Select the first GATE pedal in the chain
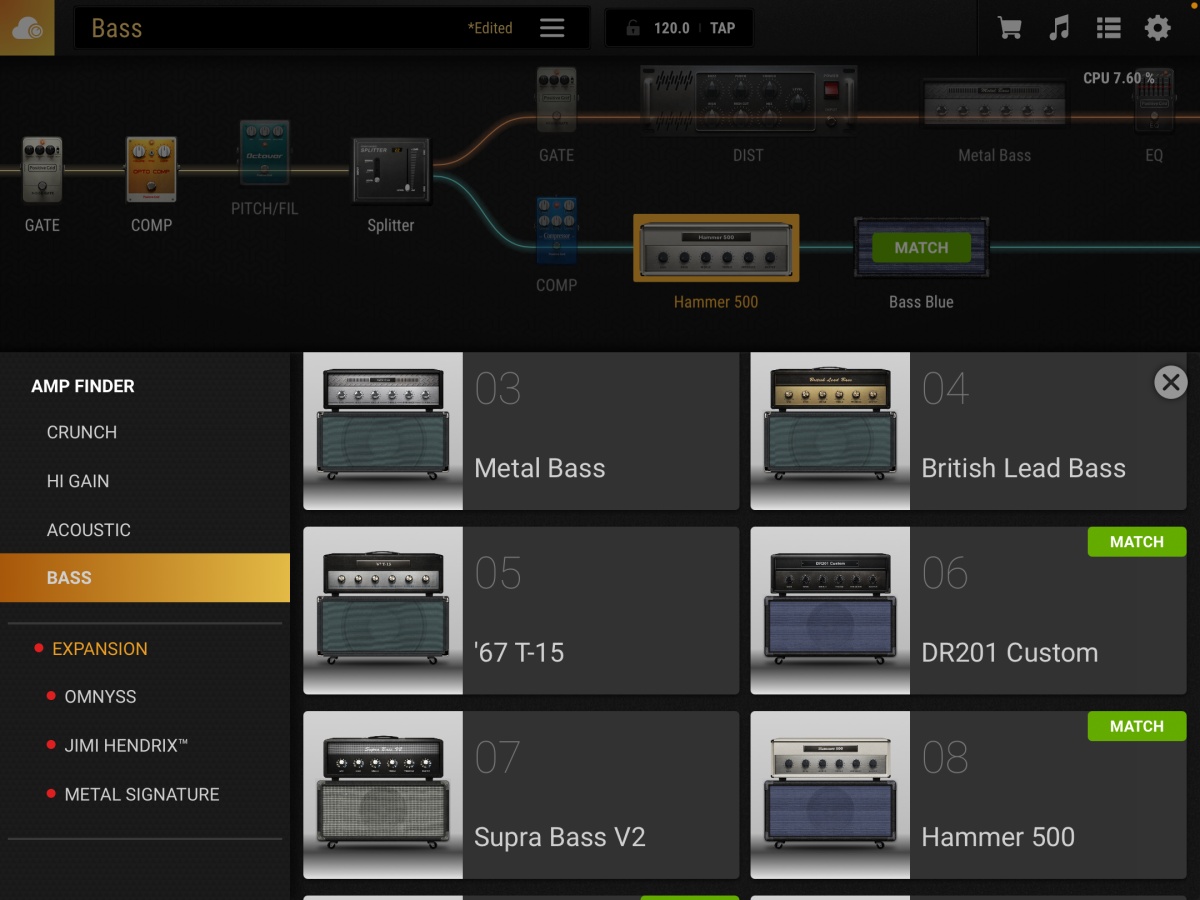Screen dimensions: 1200x900 pos(42,170)
